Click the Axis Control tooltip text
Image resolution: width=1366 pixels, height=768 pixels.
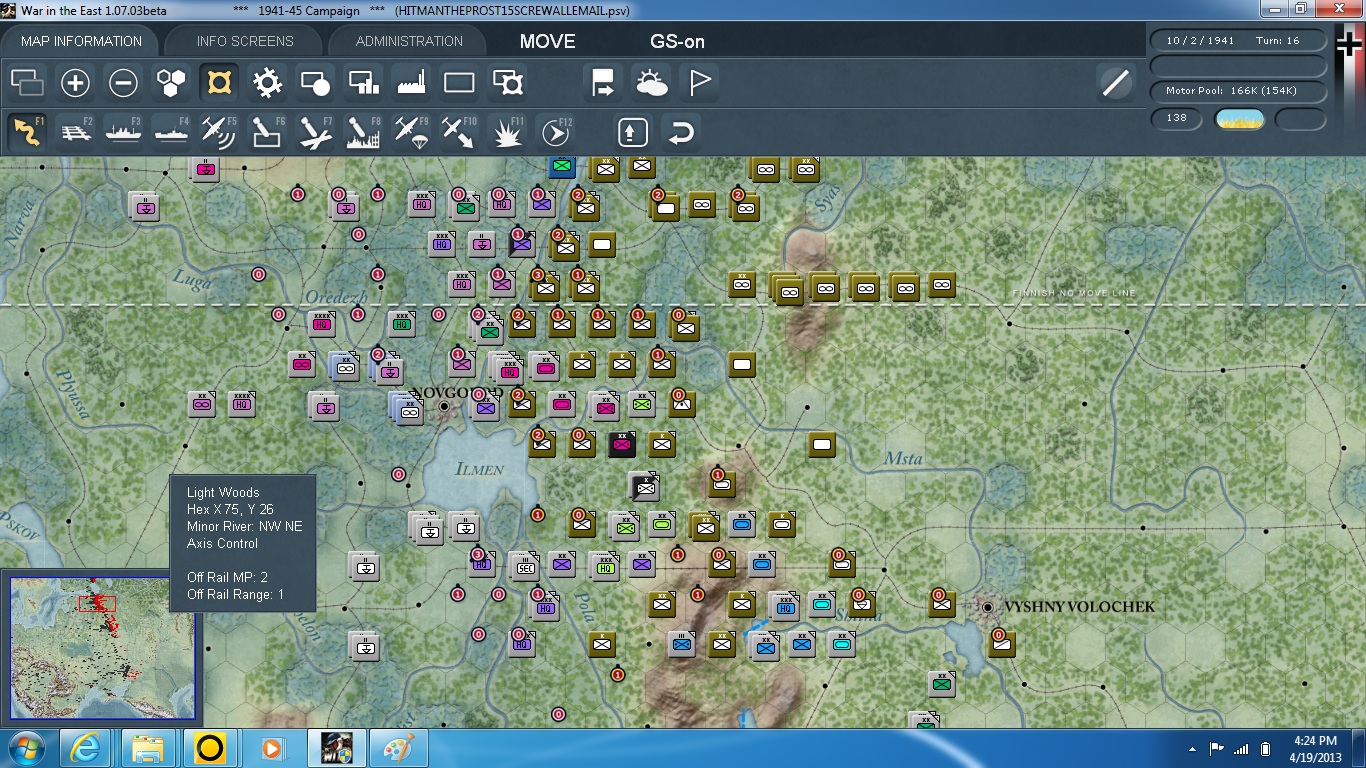click(222, 543)
